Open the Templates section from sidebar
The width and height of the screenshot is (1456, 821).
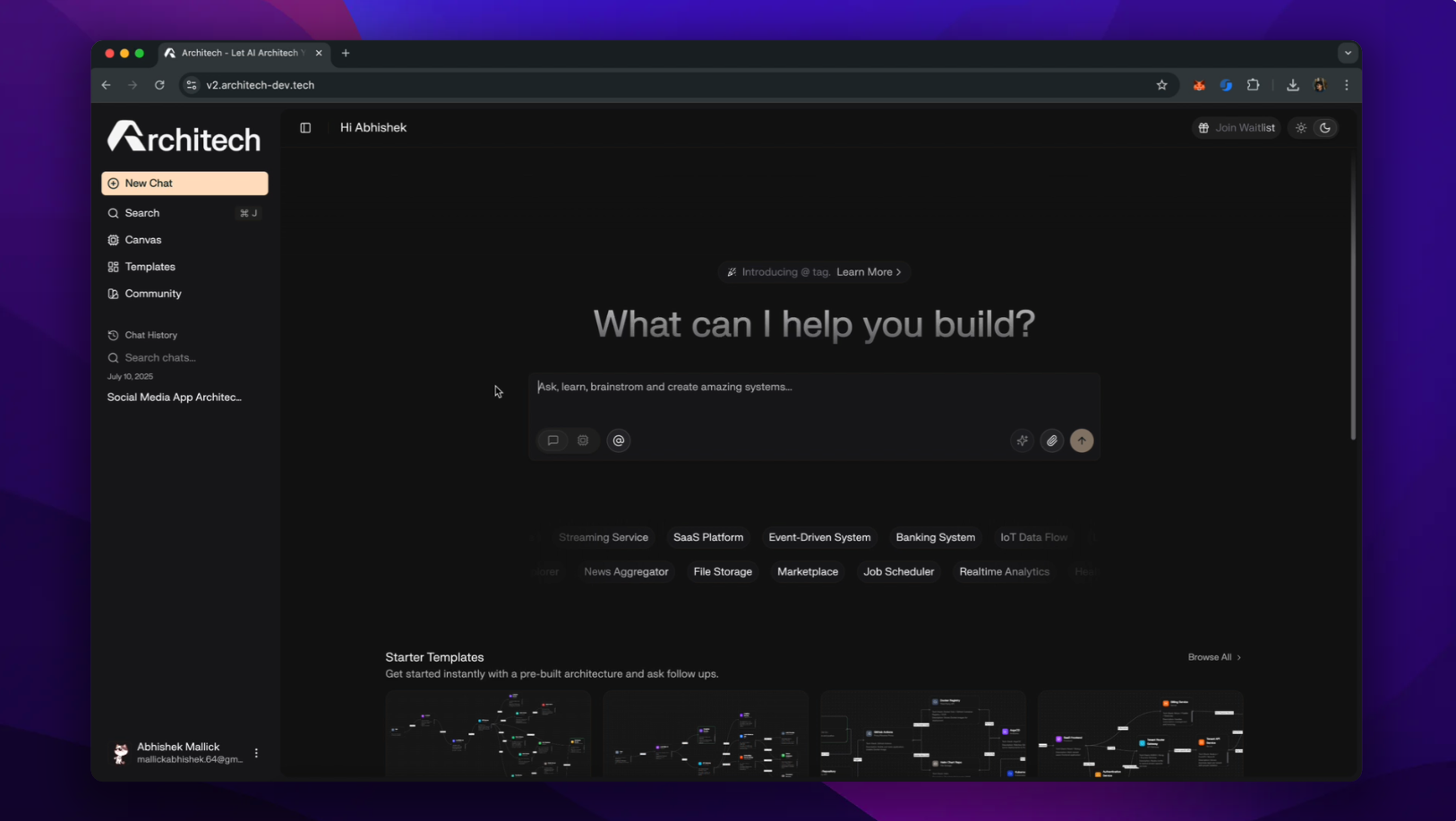click(150, 267)
